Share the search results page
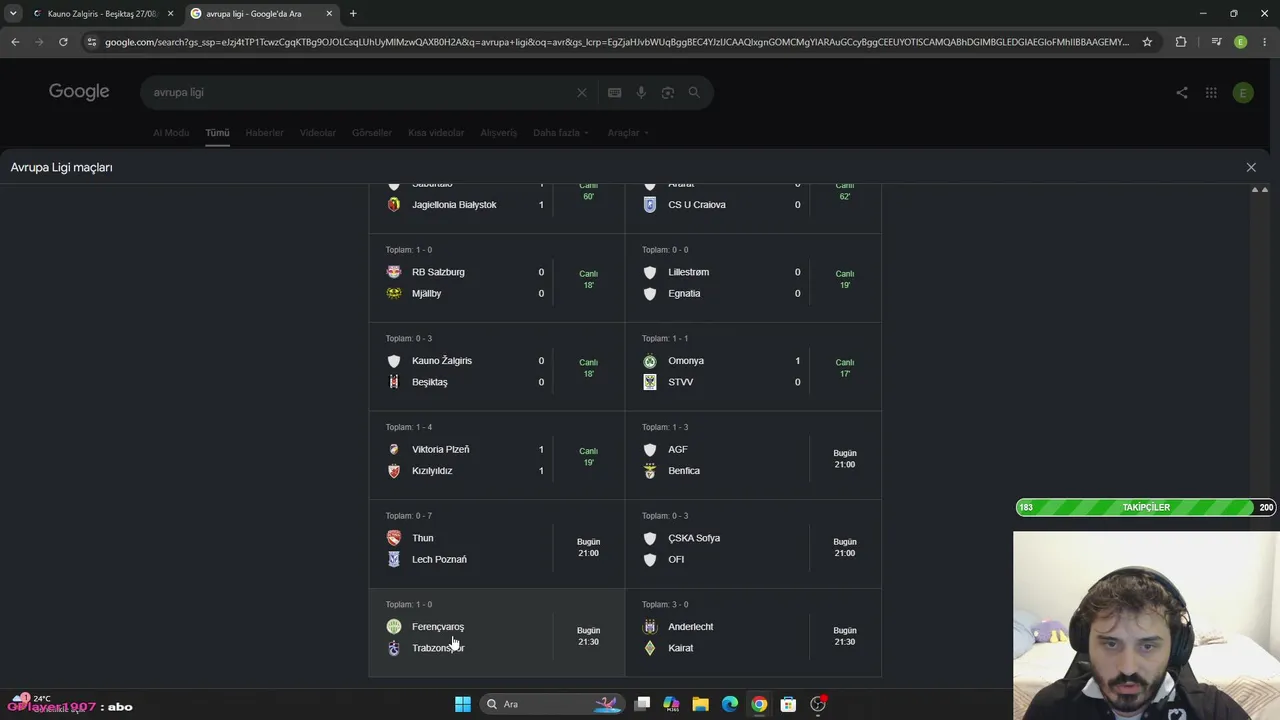Image resolution: width=1280 pixels, height=720 pixels. tap(1182, 93)
